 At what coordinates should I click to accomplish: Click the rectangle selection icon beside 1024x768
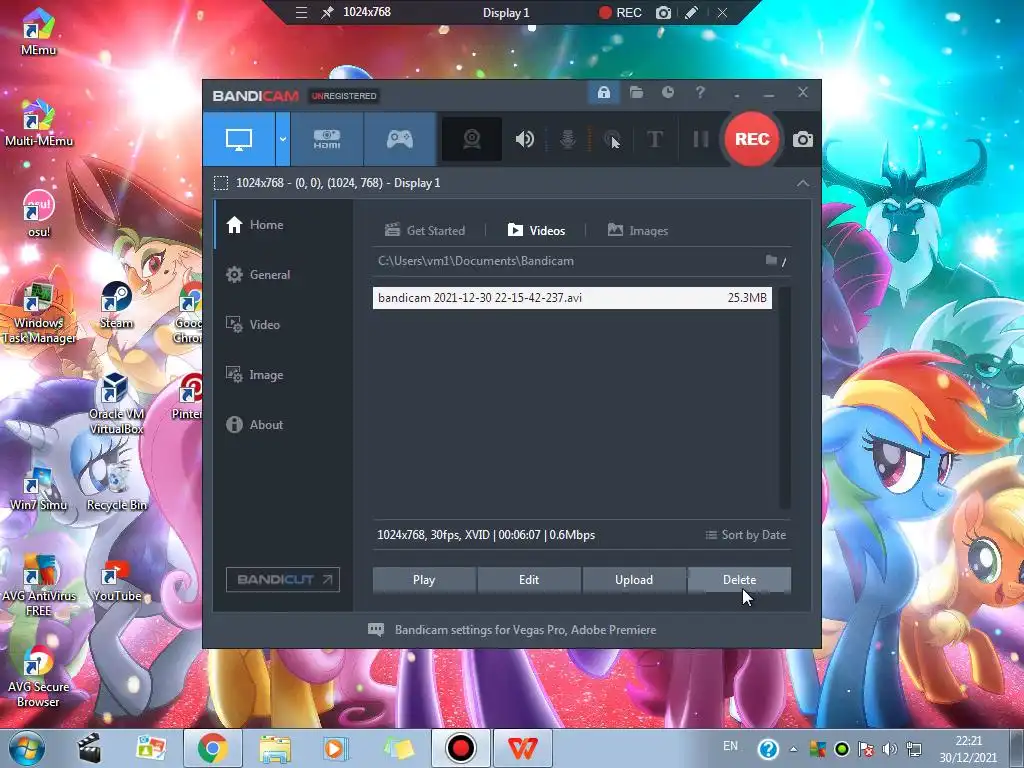tap(221, 183)
